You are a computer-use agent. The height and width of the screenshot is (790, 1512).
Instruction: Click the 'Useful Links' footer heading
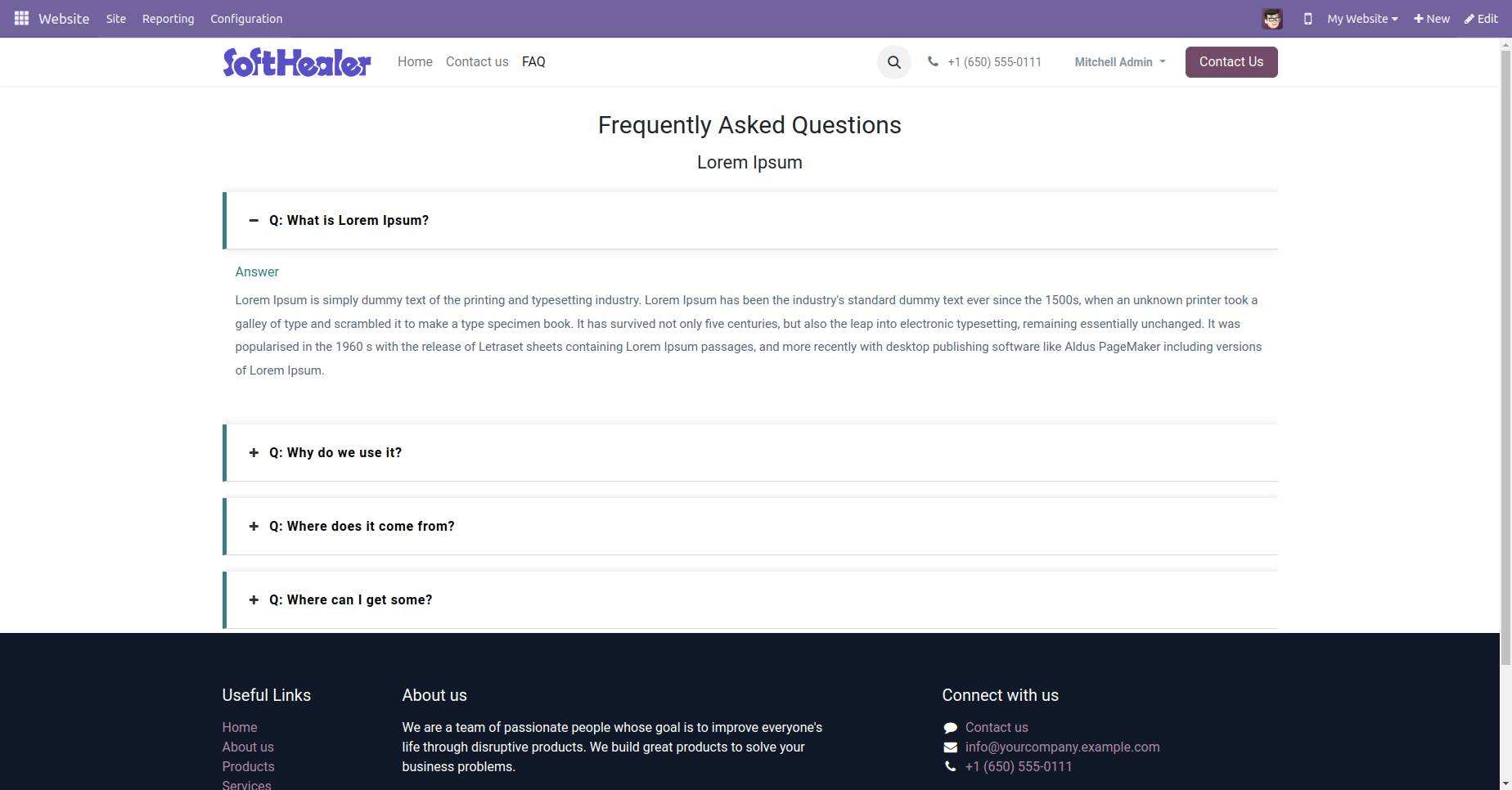pyautogui.click(x=267, y=696)
